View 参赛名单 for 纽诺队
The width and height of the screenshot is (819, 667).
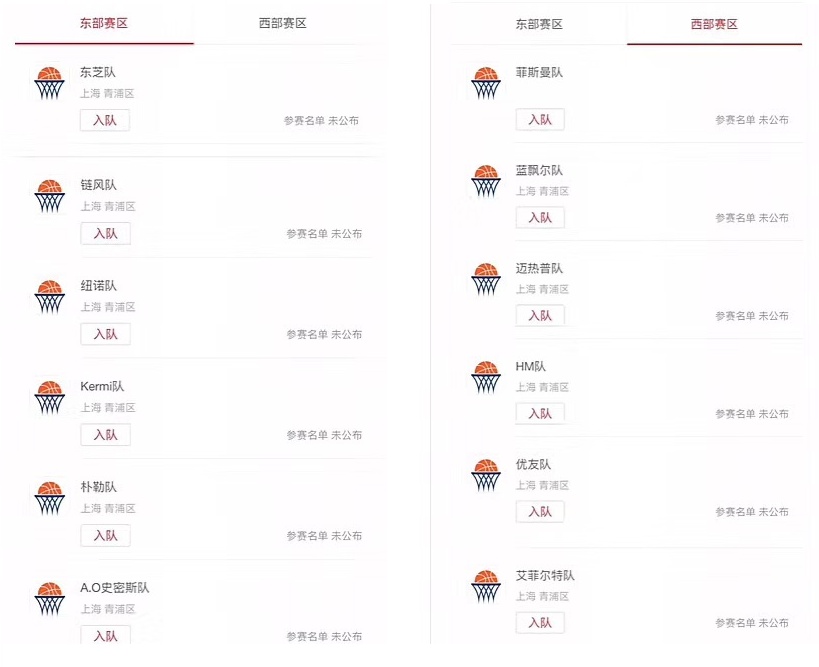(x=324, y=334)
